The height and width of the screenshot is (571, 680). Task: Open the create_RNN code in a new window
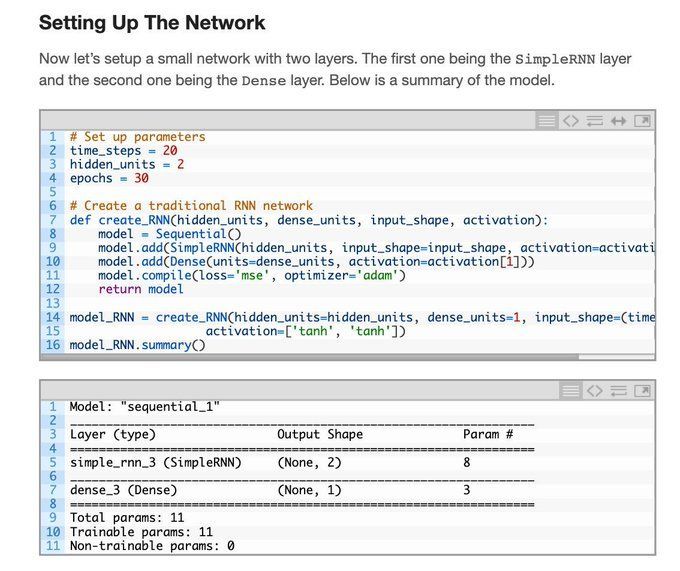[642, 121]
